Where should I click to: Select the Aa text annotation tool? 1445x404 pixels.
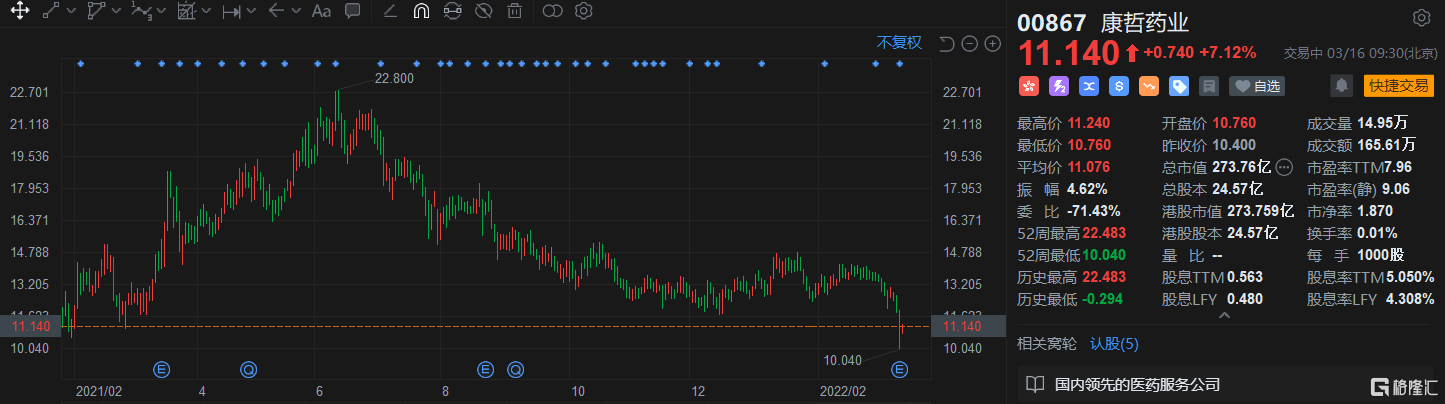click(321, 12)
